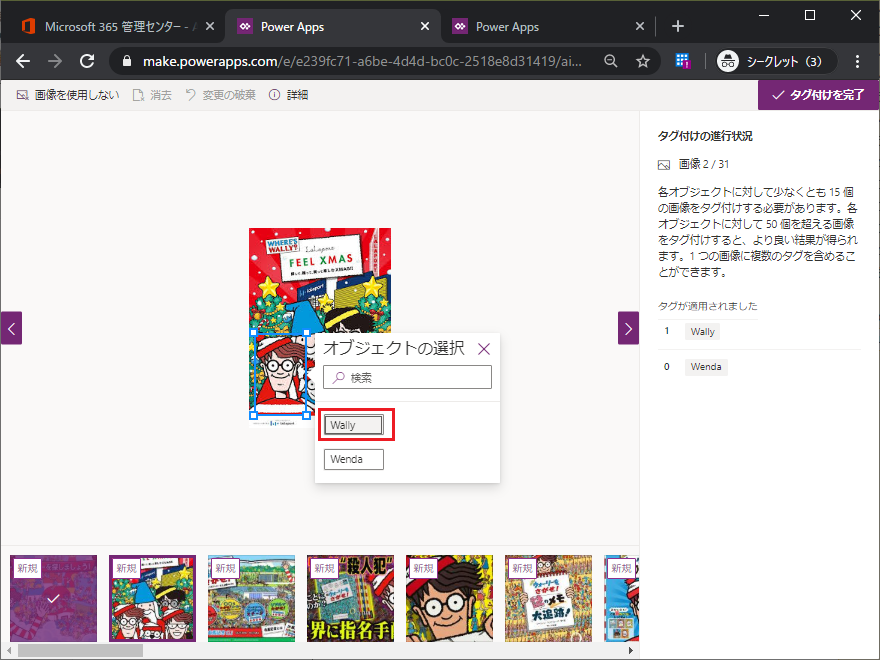This screenshot has width=880, height=660.
Task: Click 画像を使用しない in the toolbar
Action: coord(68,95)
